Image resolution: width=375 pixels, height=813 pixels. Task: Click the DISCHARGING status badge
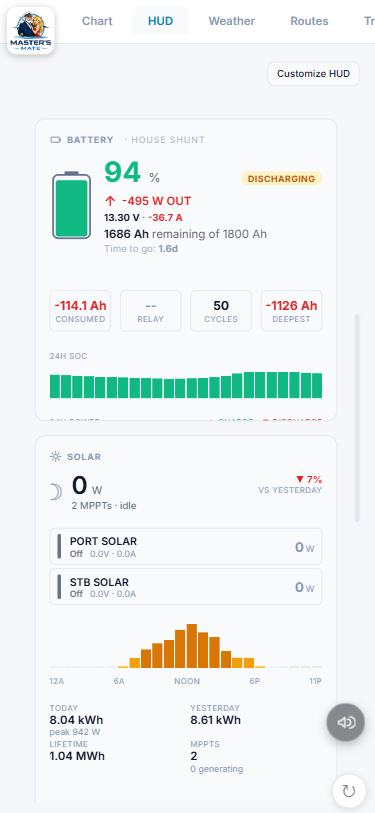pos(282,179)
